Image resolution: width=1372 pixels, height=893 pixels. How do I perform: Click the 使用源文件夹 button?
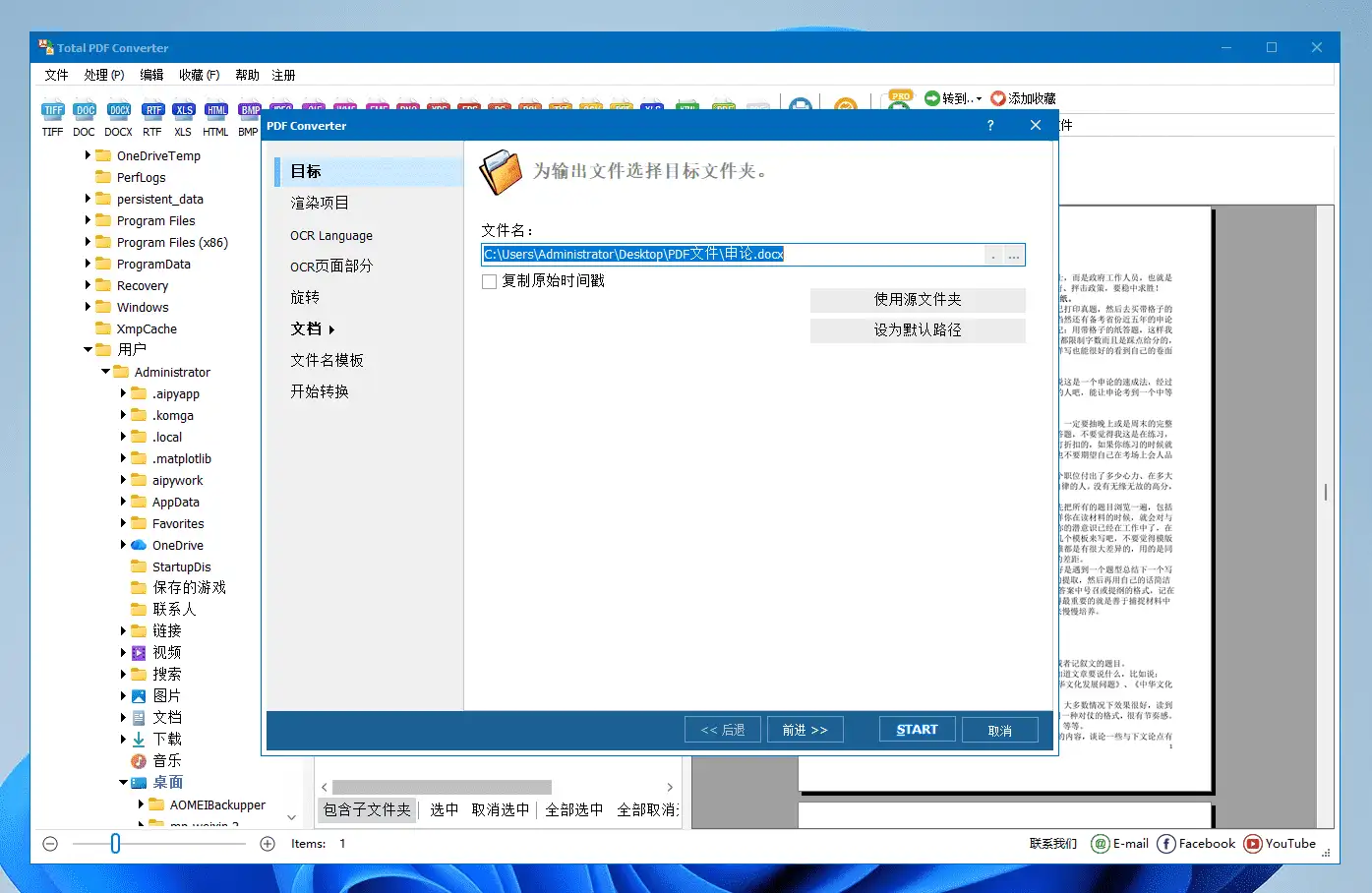(x=918, y=299)
